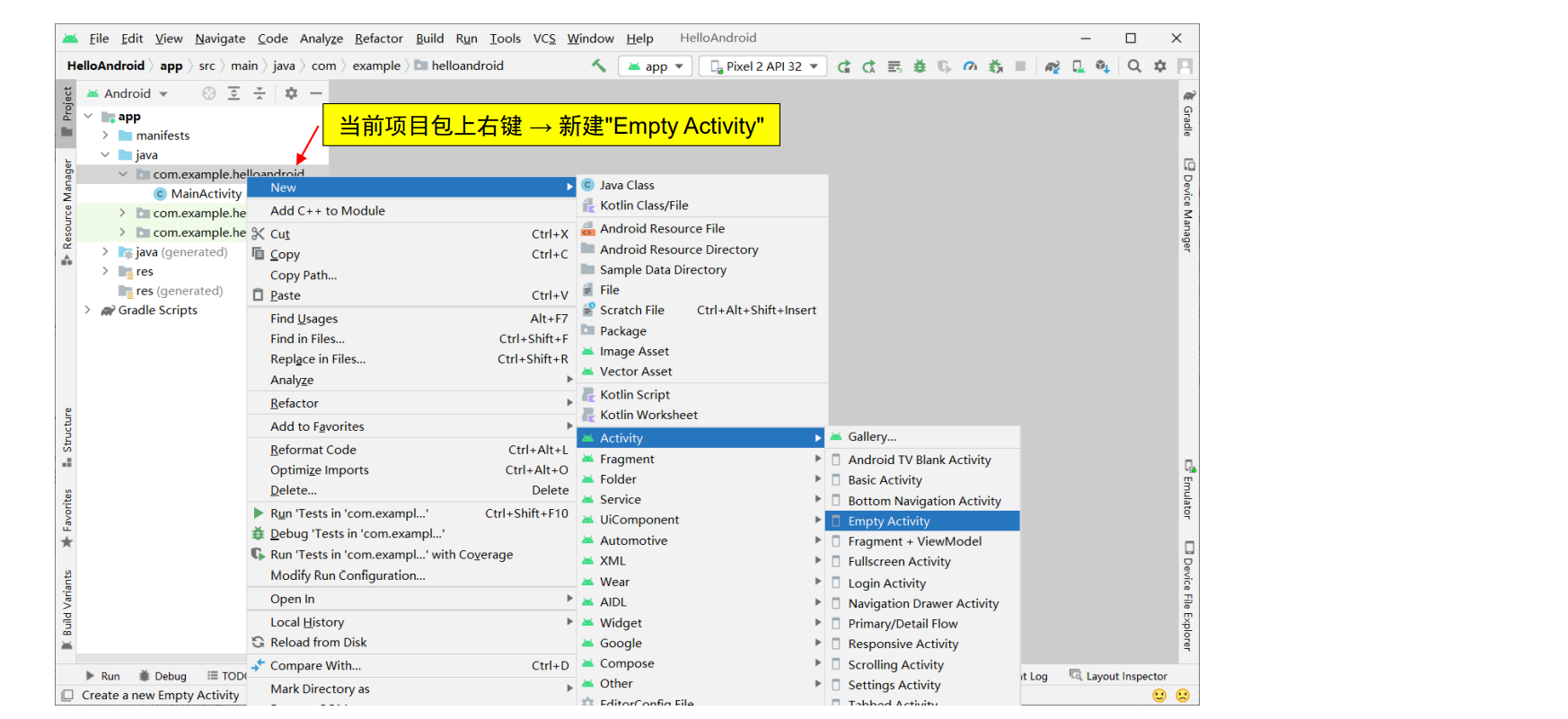This screenshot has width=1568, height=719.
Task: Click the Search Everywhere magnifier icon
Action: (1134, 66)
